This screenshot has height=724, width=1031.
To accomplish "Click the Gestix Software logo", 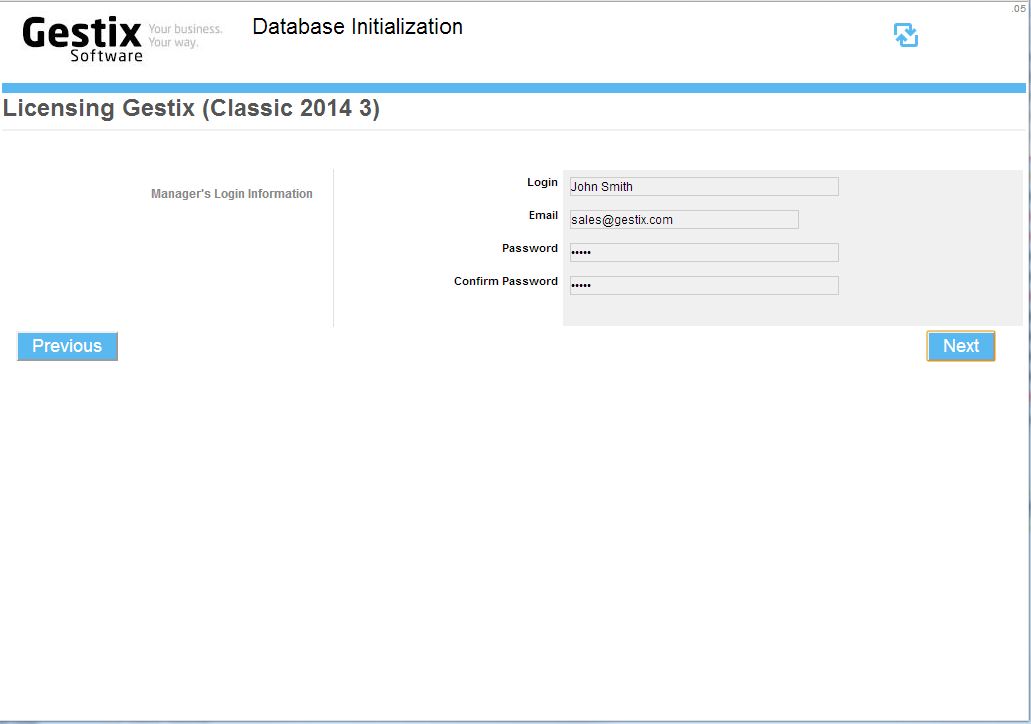I will click(x=82, y=39).
